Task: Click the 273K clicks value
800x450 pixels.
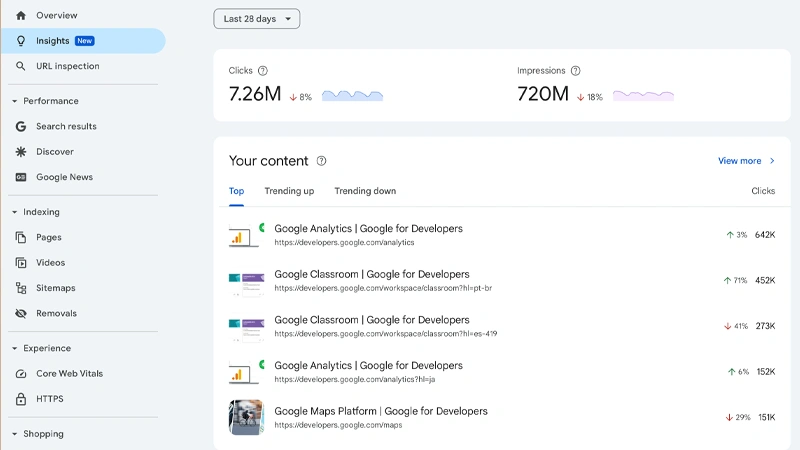Action: 765,326
